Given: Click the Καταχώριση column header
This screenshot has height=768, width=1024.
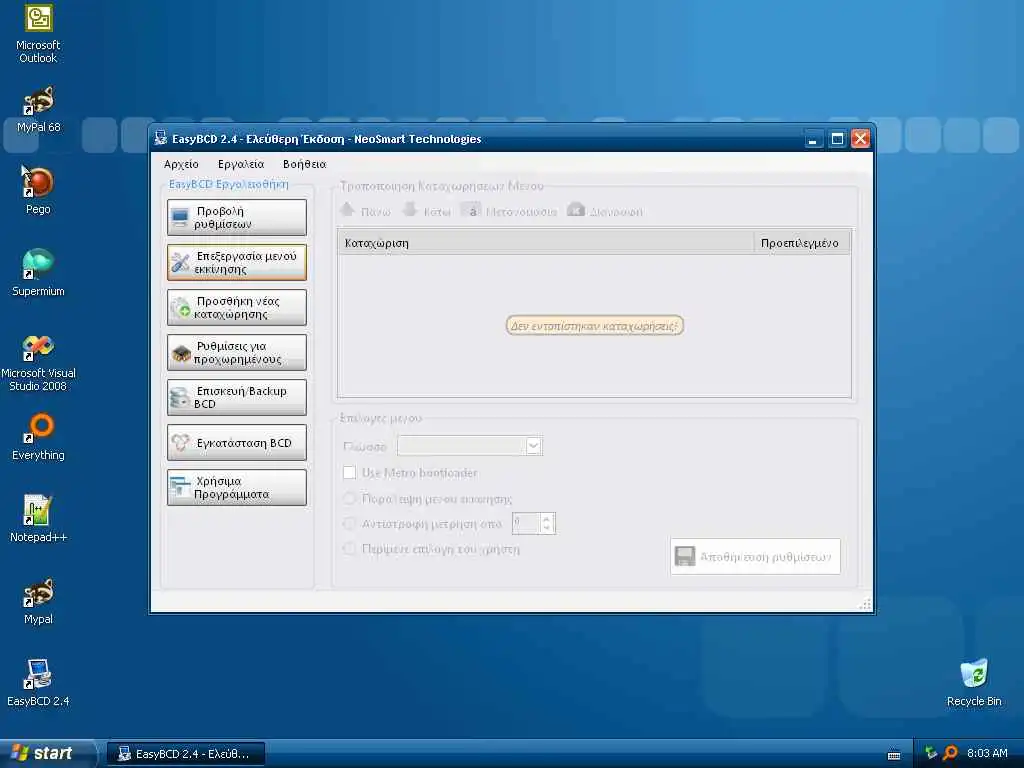Looking at the screenshot, I should [546, 243].
